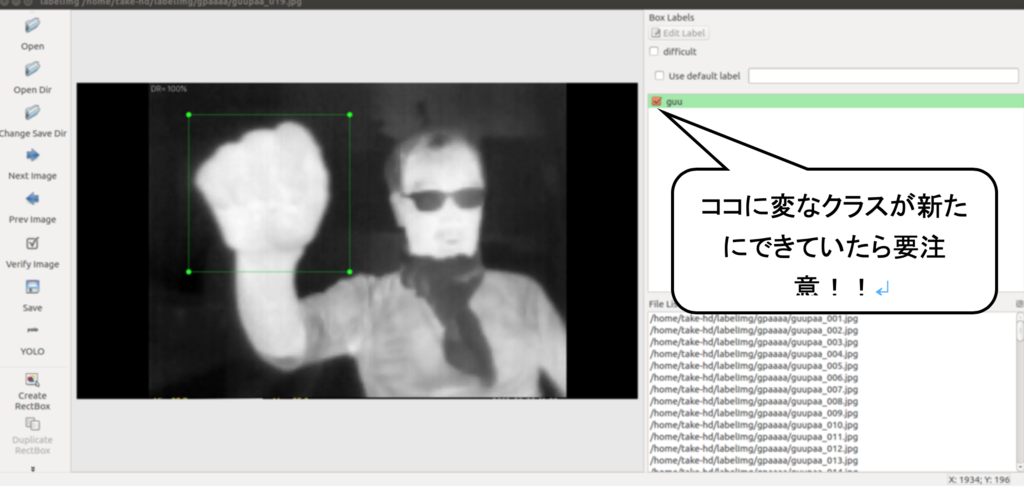Open guupaa_012.jpg in file list
The width and height of the screenshot is (1024, 489).
tap(754, 449)
